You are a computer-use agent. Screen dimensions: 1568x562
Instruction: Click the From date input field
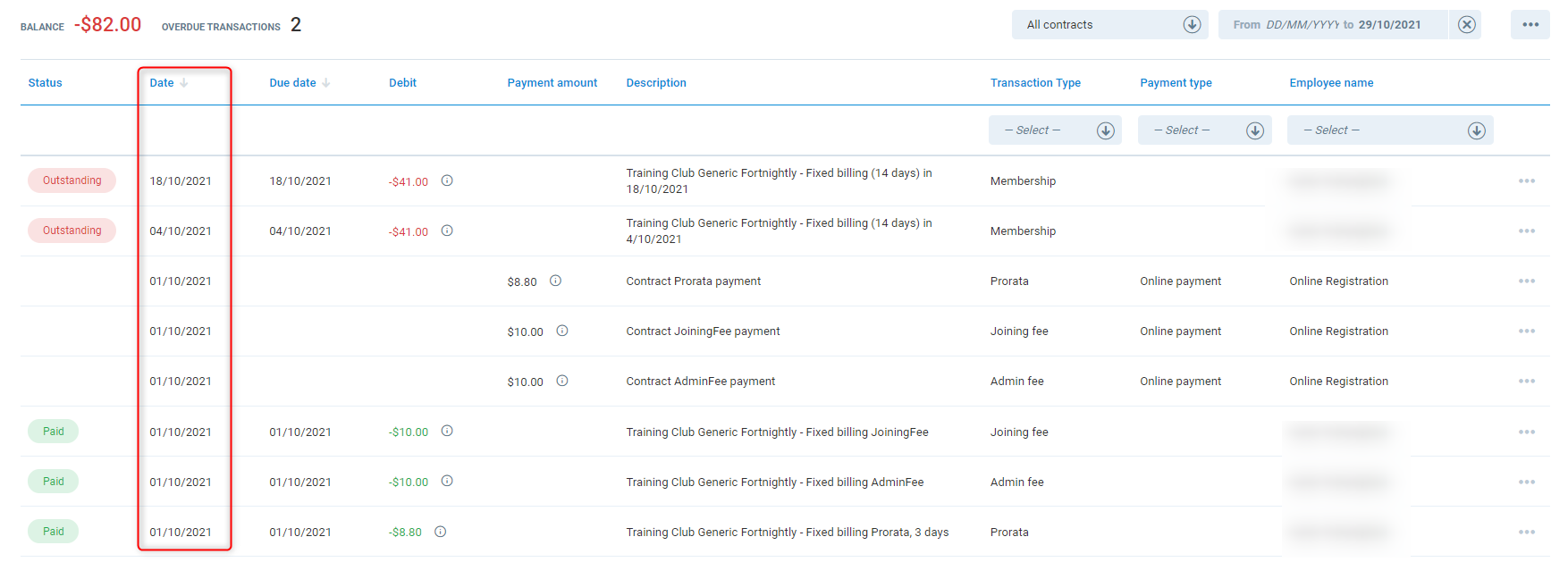(1302, 25)
